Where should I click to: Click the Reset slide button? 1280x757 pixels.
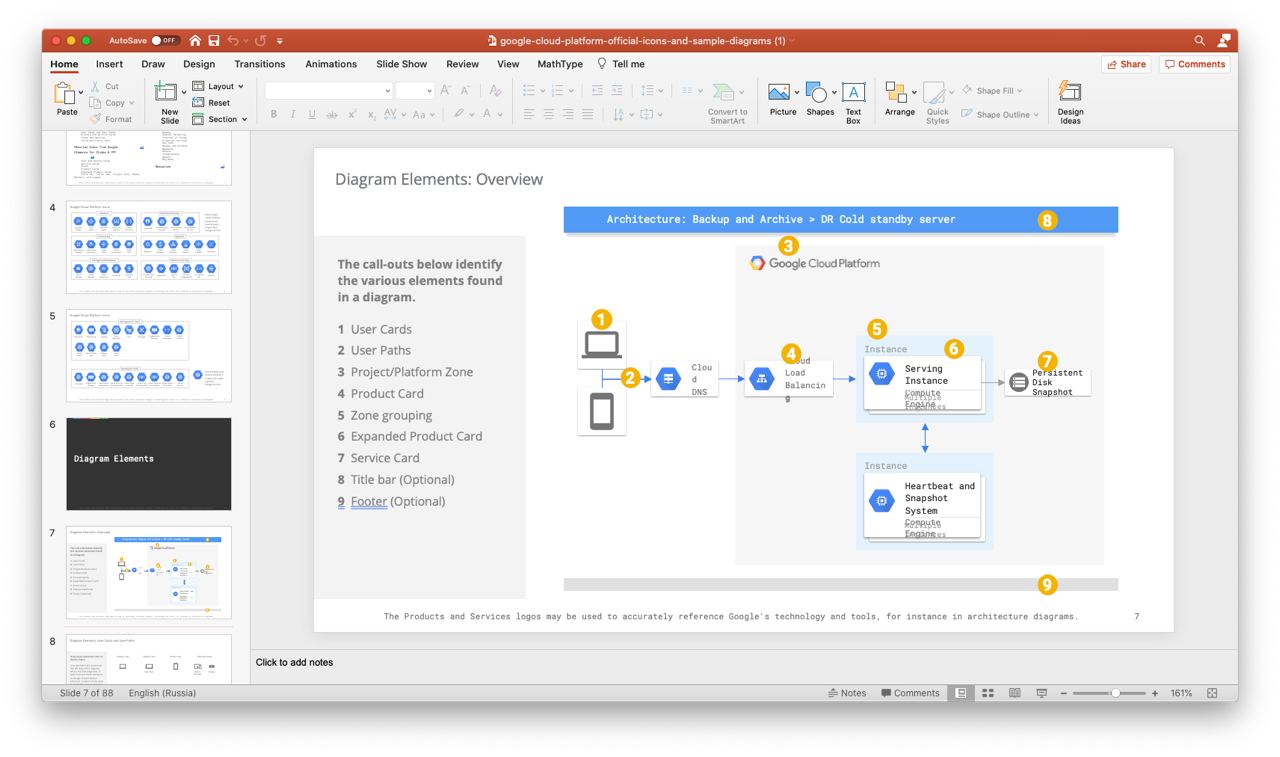coord(211,102)
